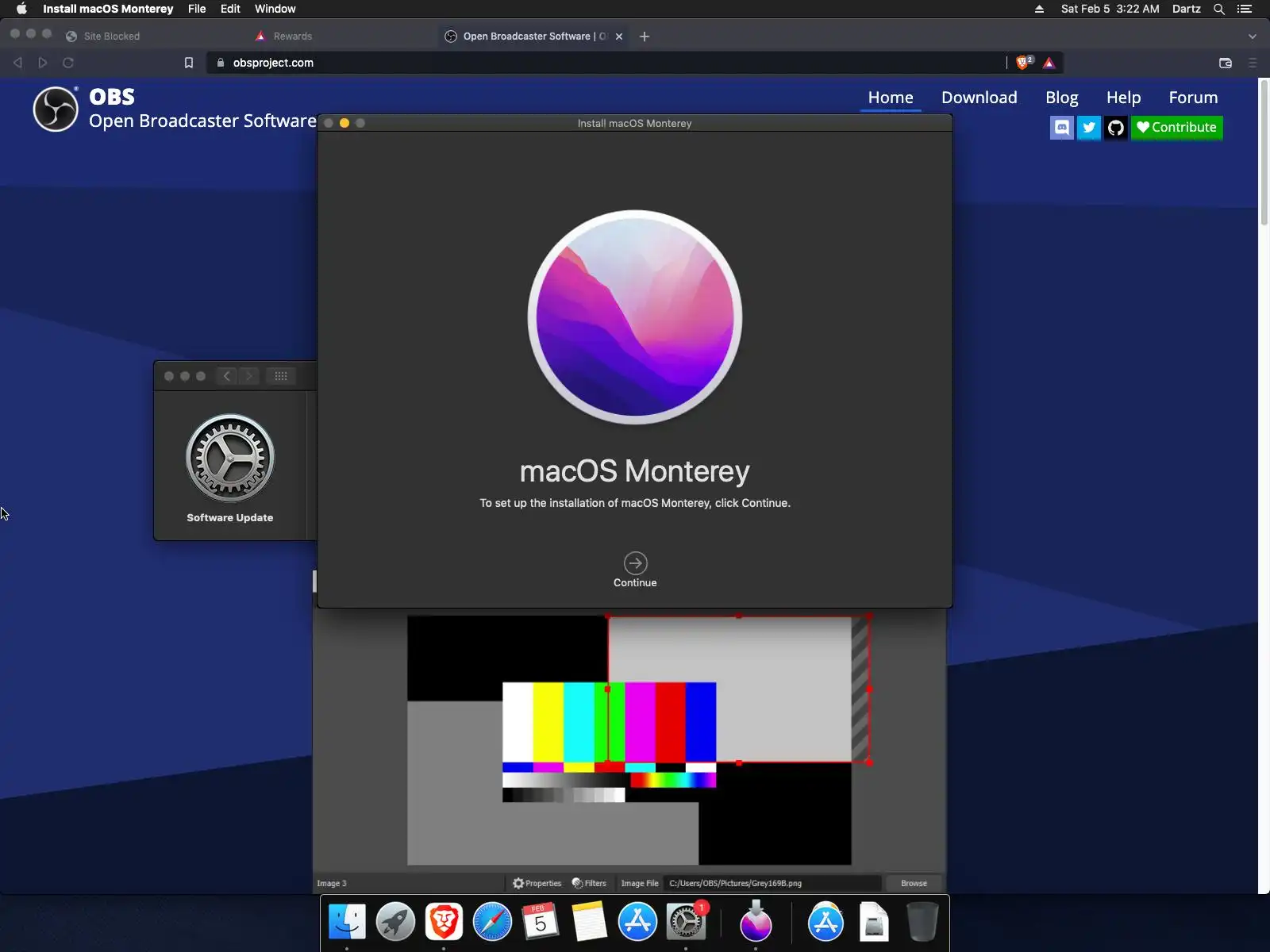Close the Open Broadcaster Software tab
Viewport: 1270px width, 952px height.
619,36
